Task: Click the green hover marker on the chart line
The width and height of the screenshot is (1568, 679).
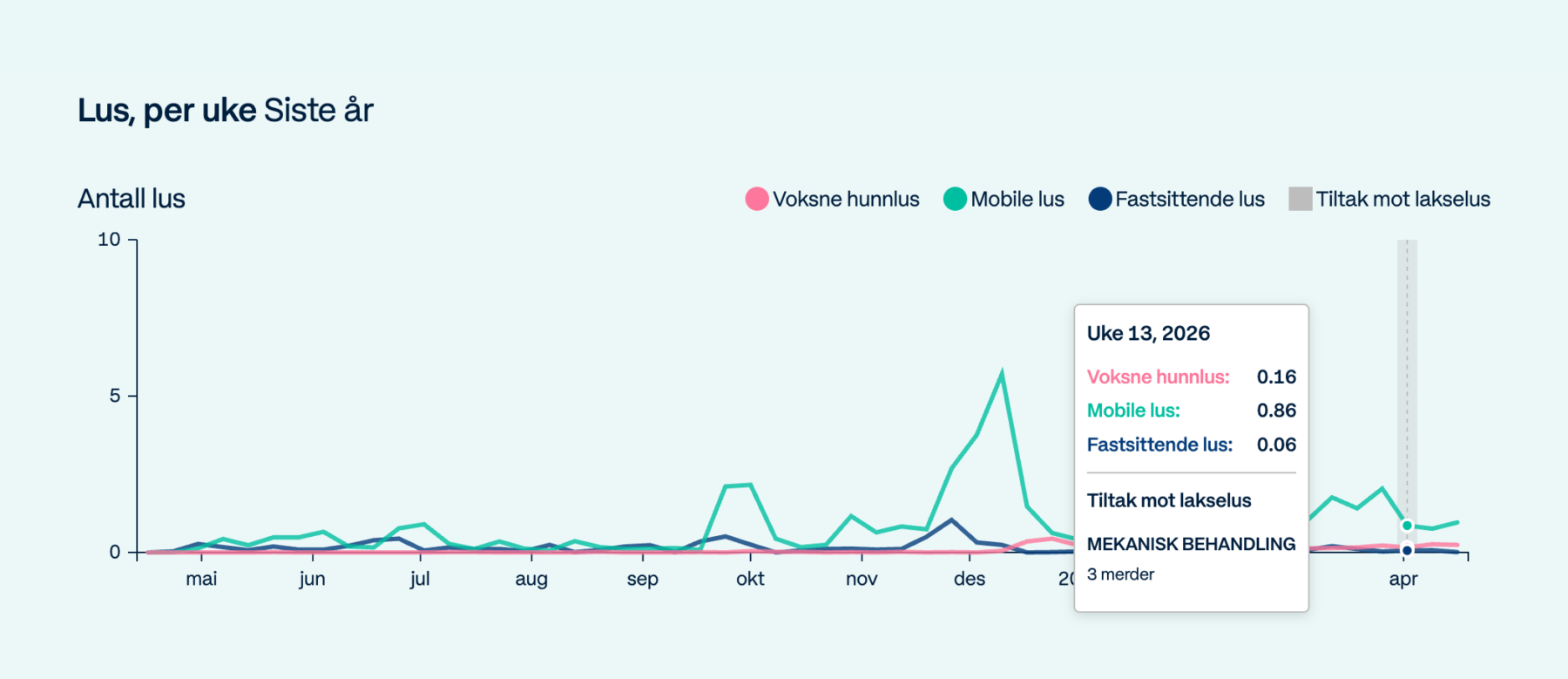Action: click(1406, 526)
